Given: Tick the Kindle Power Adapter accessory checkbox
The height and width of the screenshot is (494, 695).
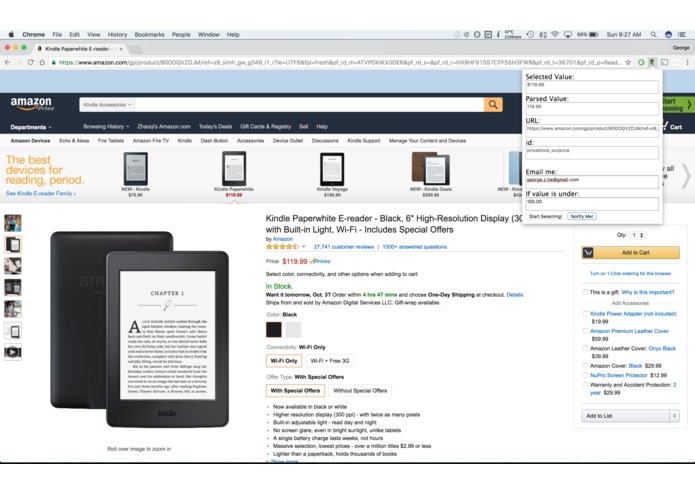Looking at the screenshot, I should pyautogui.click(x=585, y=313).
